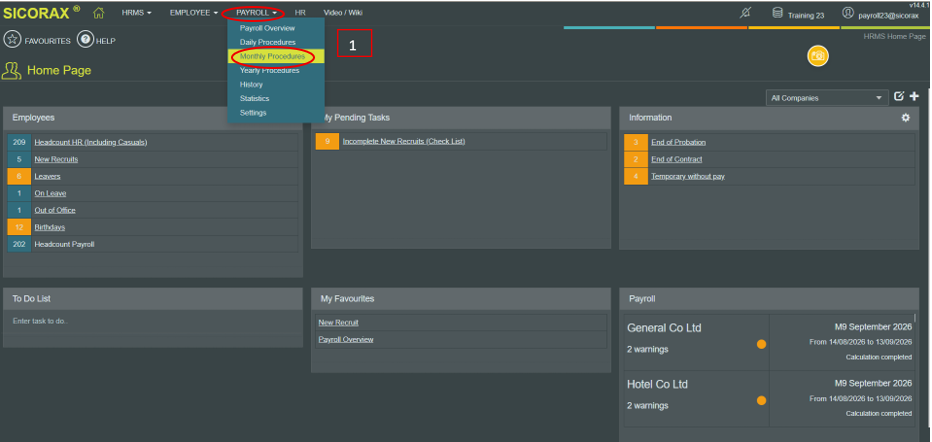Open the End of Probation link
Screen dimensions: 932x442
(678, 143)
